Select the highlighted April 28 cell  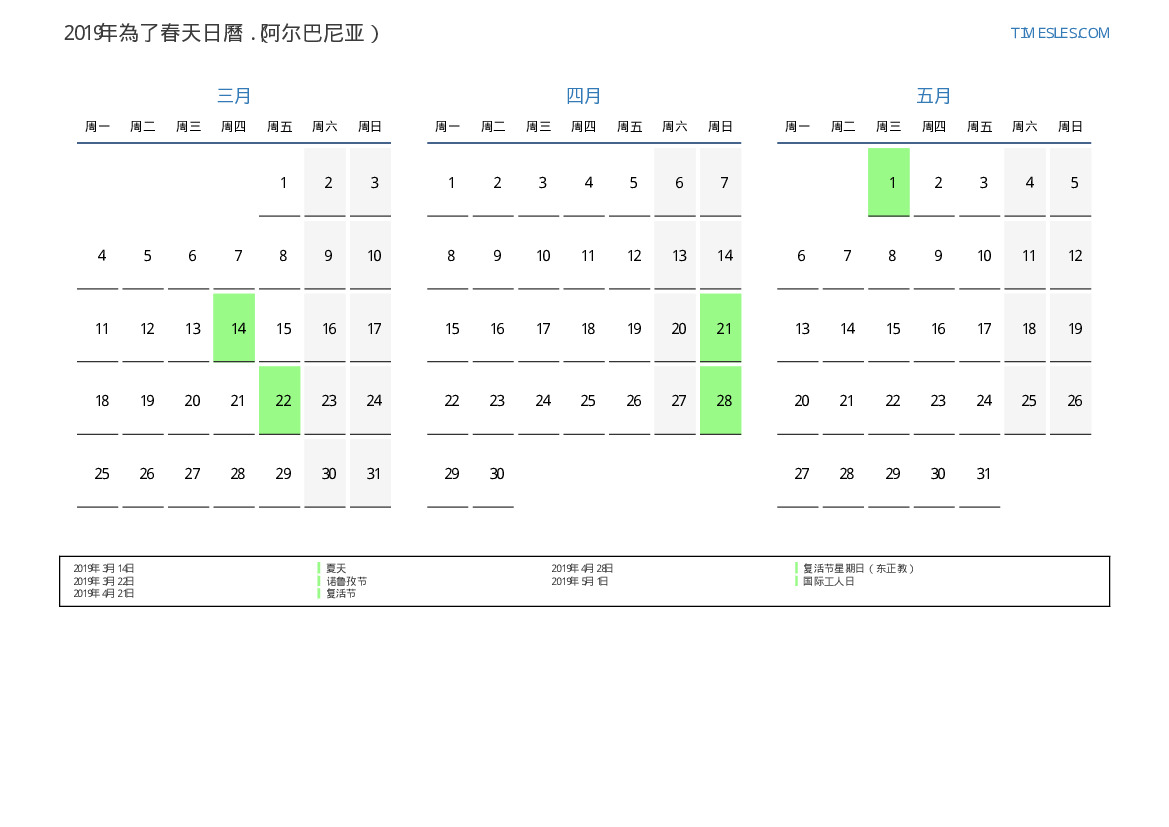(721, 400)
